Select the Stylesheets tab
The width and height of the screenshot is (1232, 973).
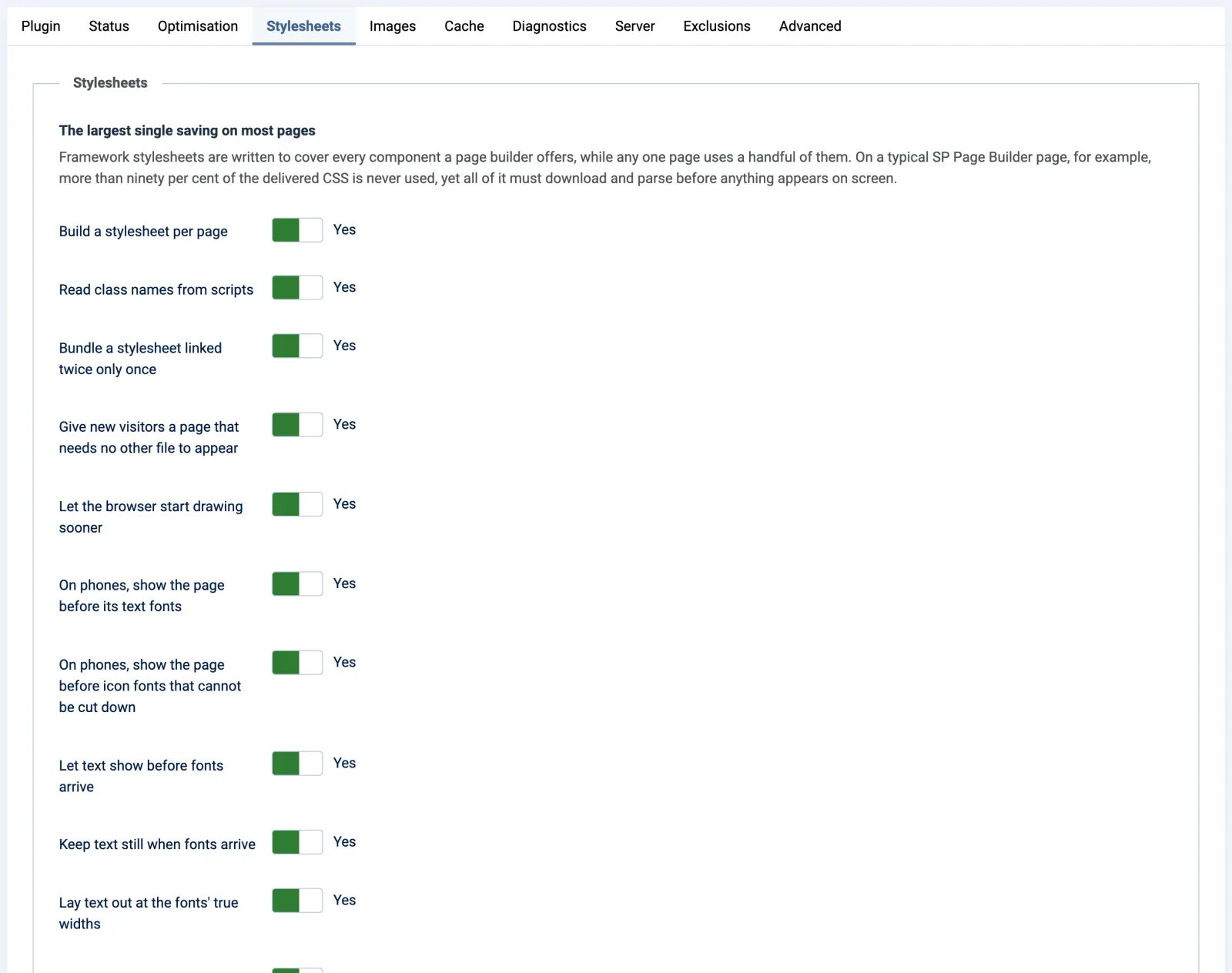click(303, 26)
